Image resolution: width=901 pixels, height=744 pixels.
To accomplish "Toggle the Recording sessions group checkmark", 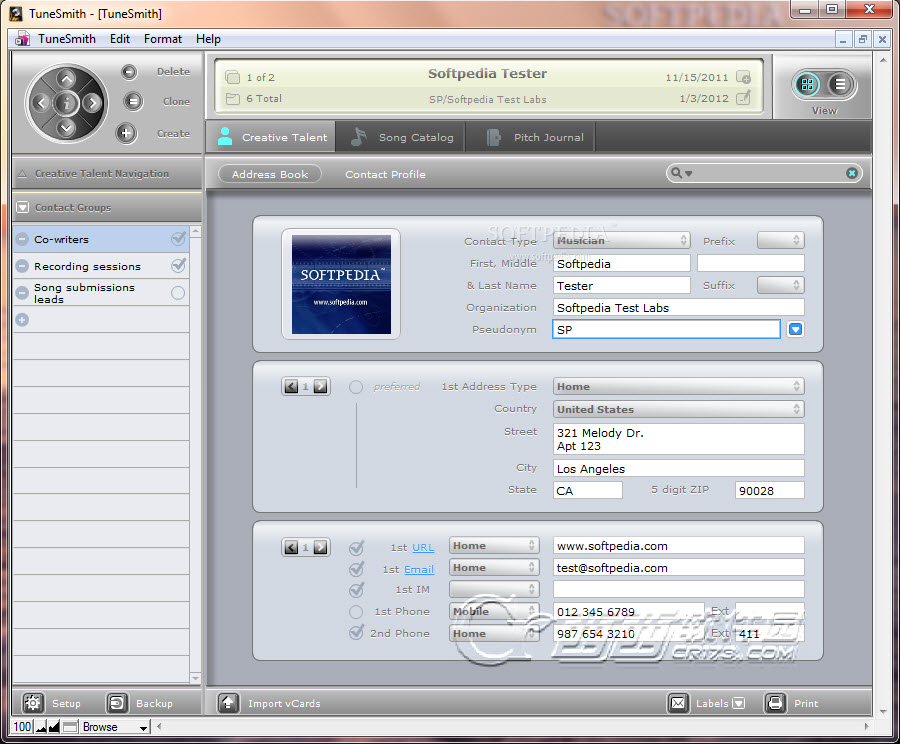I will [x=178, y=265].
